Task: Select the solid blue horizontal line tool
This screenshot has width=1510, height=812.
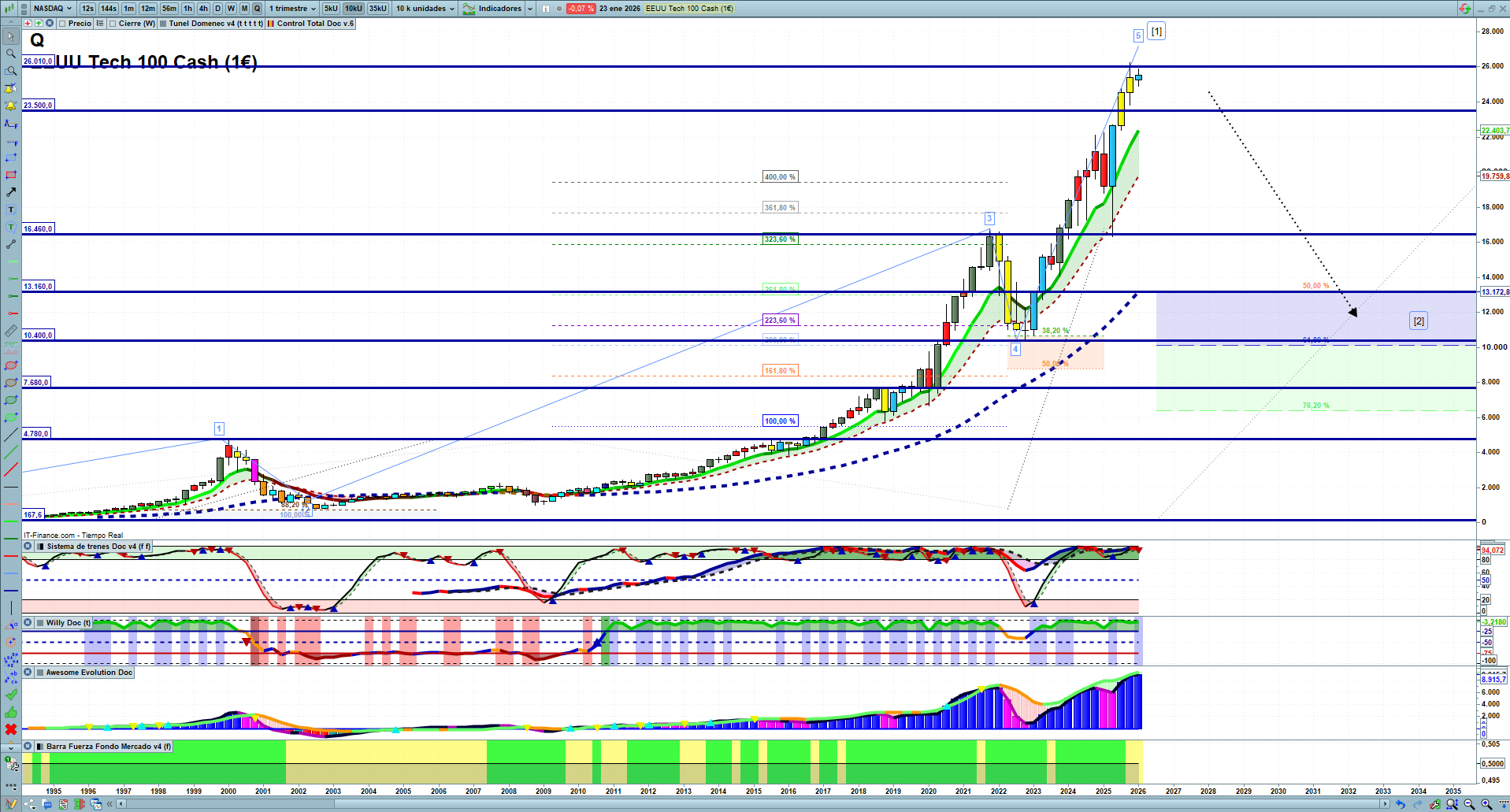Action: (11, 591)
